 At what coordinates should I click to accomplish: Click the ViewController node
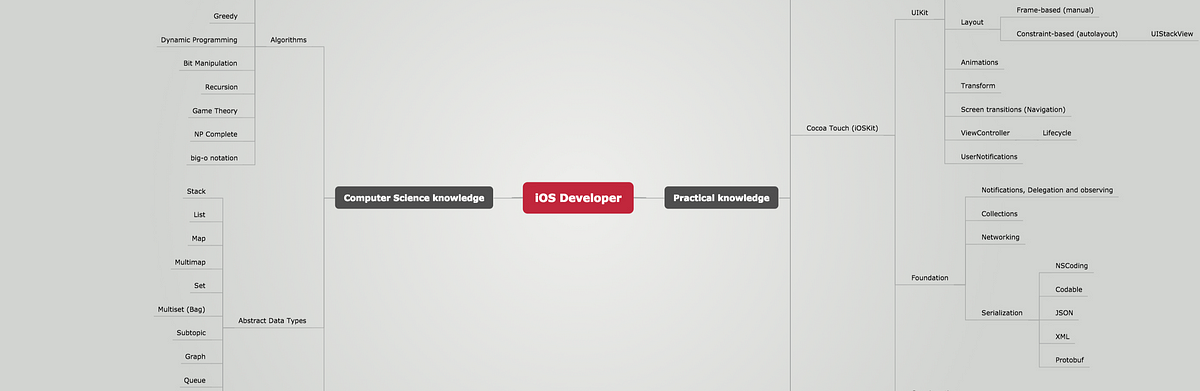[985, 133]
